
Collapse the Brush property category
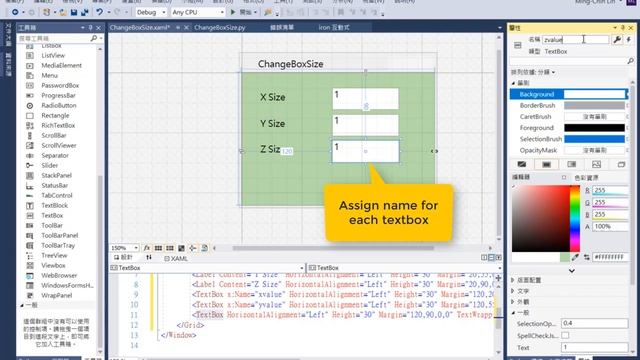coord(513,83)
